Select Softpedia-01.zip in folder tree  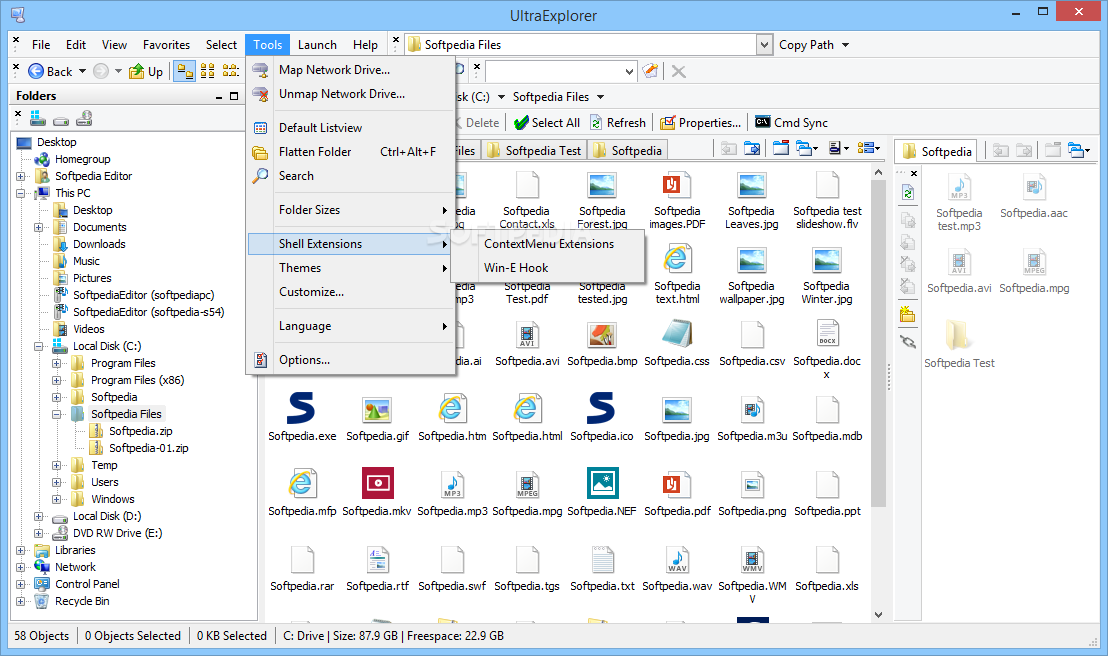point(148,448)
